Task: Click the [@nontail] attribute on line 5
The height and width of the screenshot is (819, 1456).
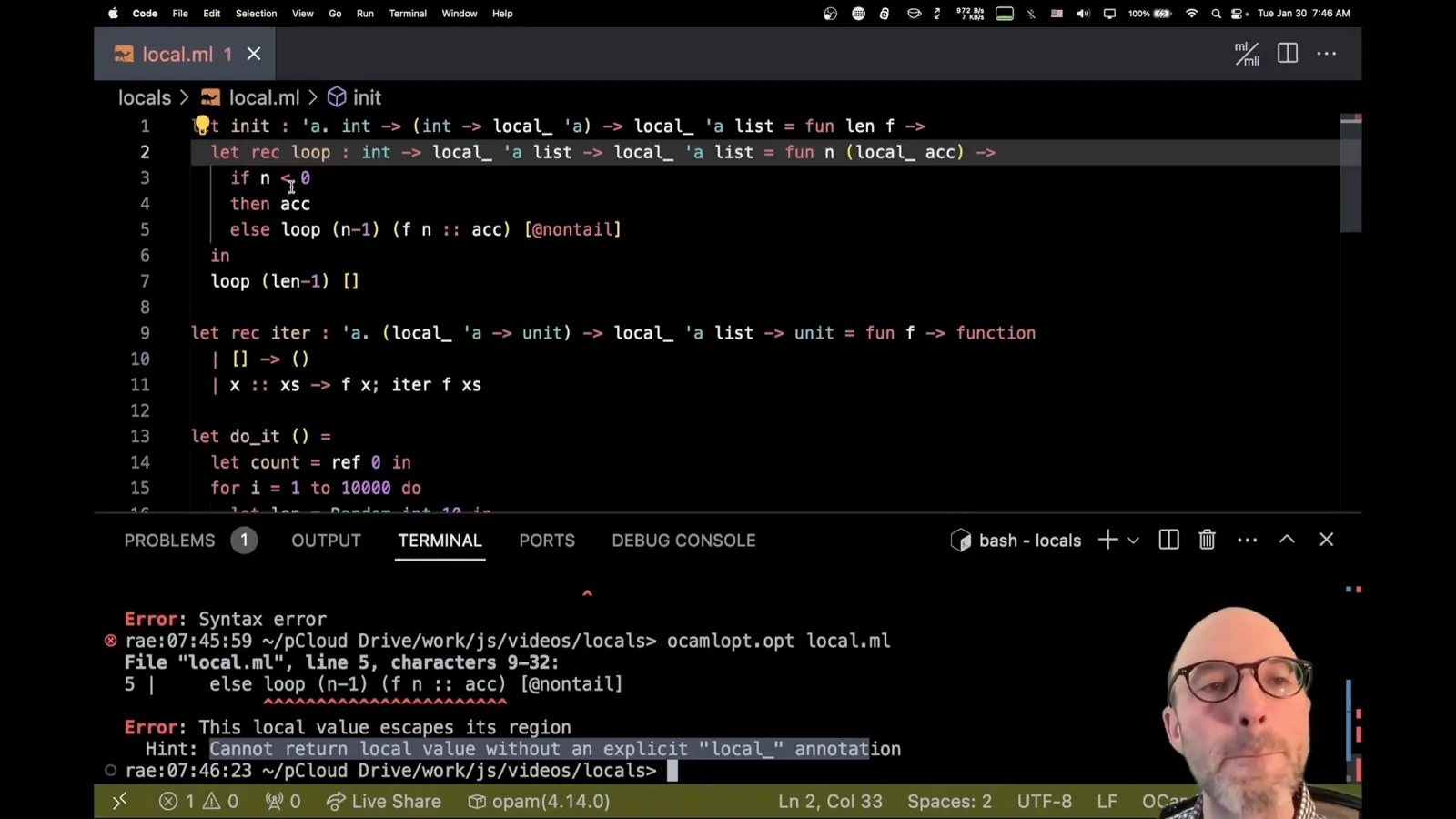Action: pyautogui.click(x=572, y=229)
